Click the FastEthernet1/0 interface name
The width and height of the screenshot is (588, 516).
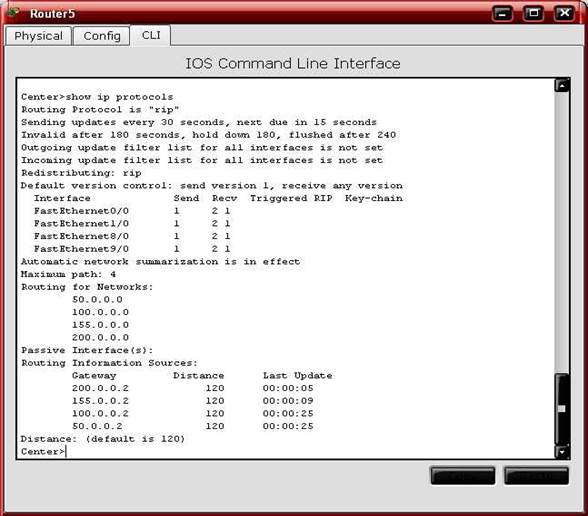tap(81, 224)
